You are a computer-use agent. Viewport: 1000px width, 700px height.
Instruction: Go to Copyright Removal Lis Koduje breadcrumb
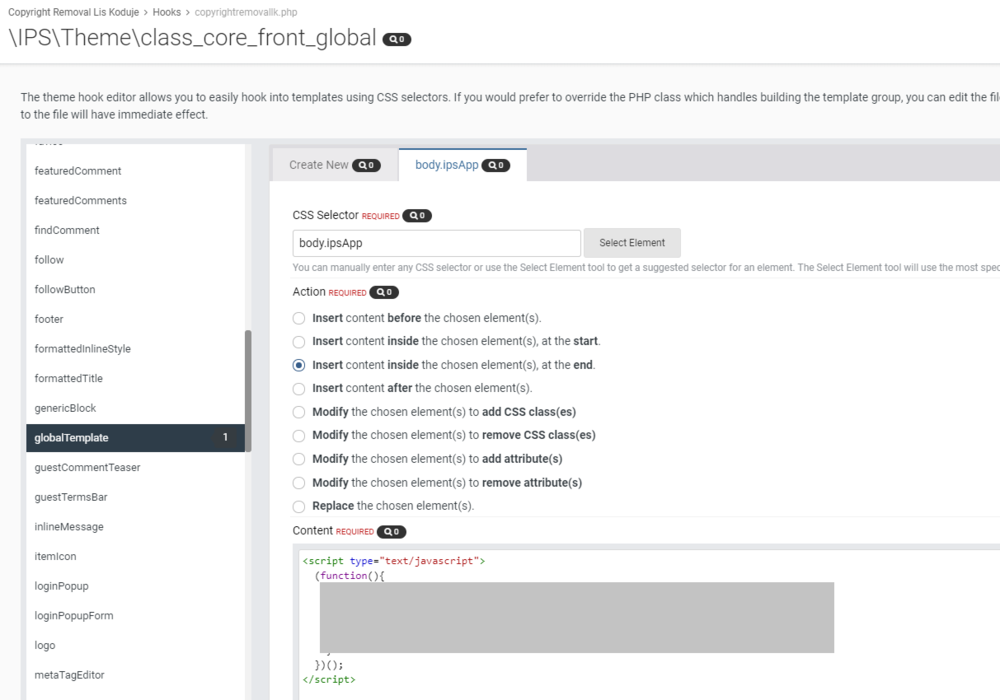click(x=71, y=12)
